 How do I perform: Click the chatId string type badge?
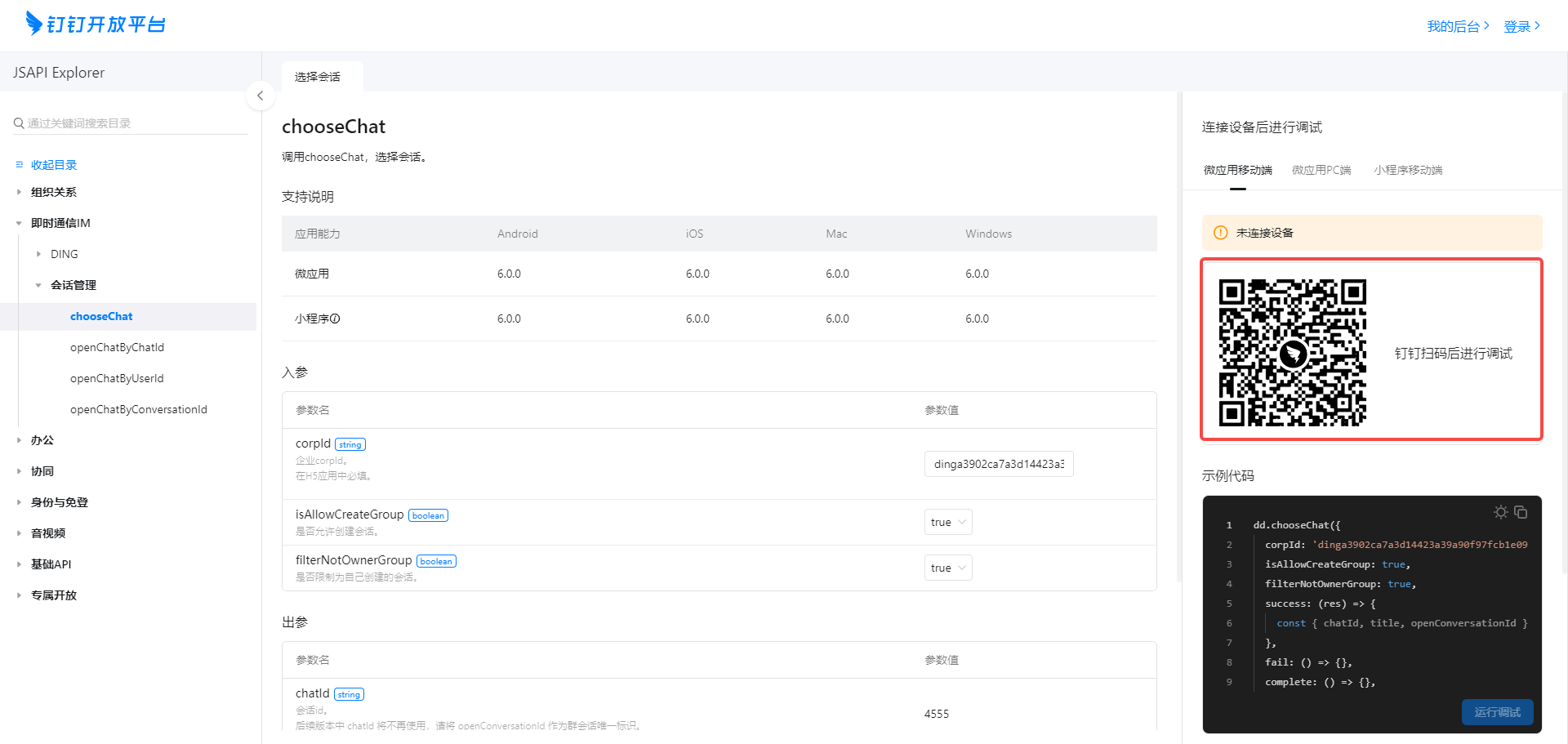pos(349,694)
